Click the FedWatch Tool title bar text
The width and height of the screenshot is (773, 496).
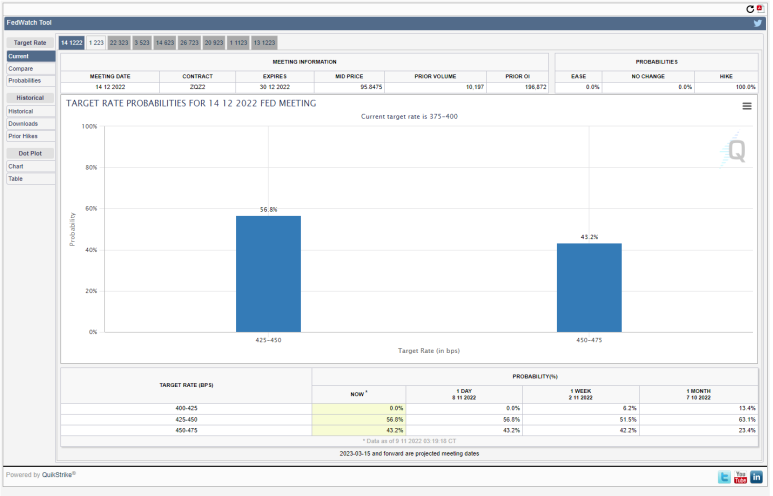[29, 23]
